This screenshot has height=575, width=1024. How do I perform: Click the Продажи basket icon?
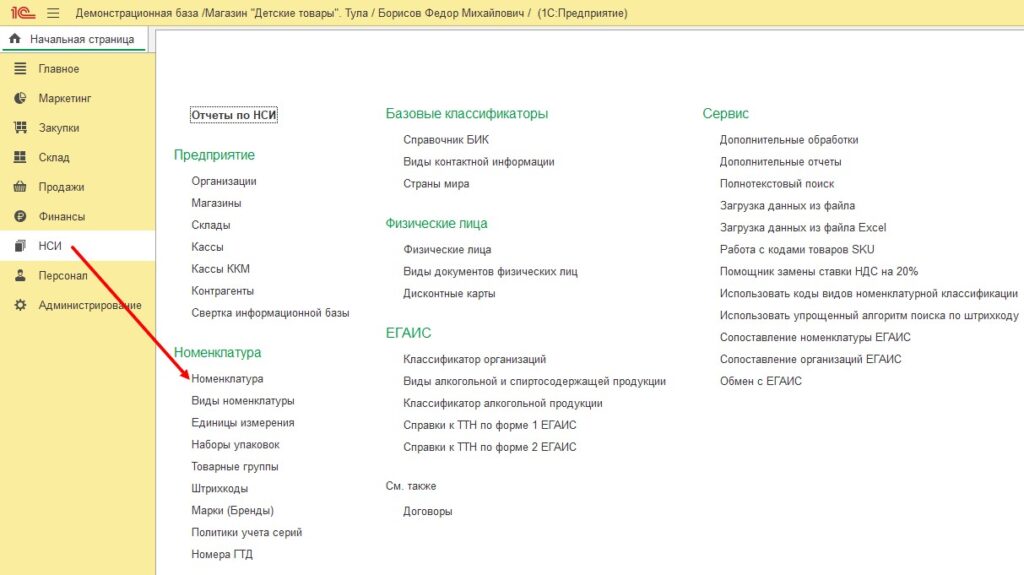tap(20, 187)
